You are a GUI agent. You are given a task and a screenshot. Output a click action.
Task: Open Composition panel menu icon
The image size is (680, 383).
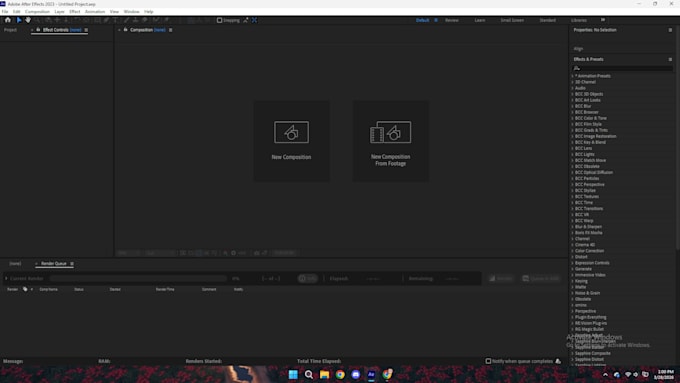pyautogui.click(x=170, y=30)
